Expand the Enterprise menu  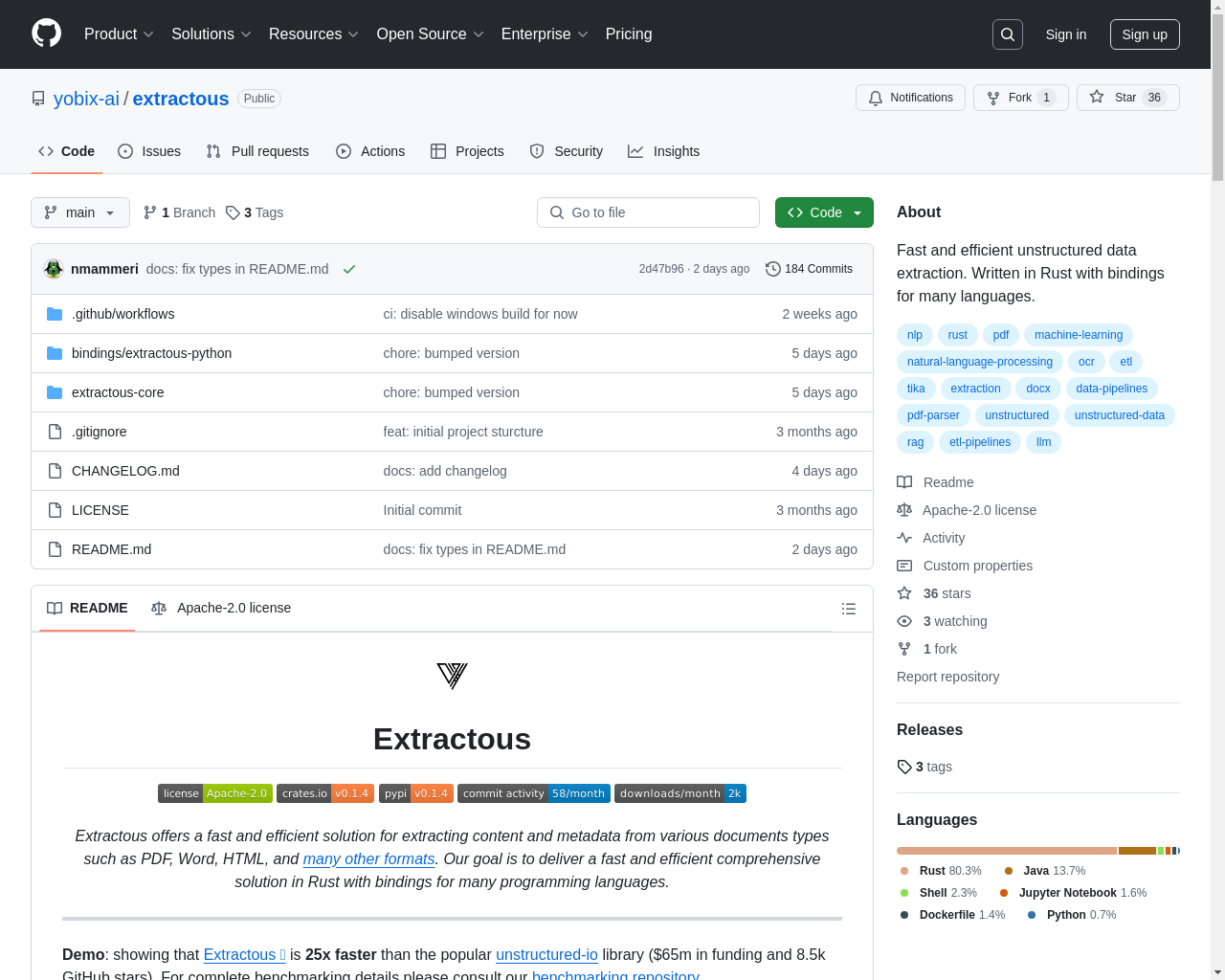(x=545, y=34)
